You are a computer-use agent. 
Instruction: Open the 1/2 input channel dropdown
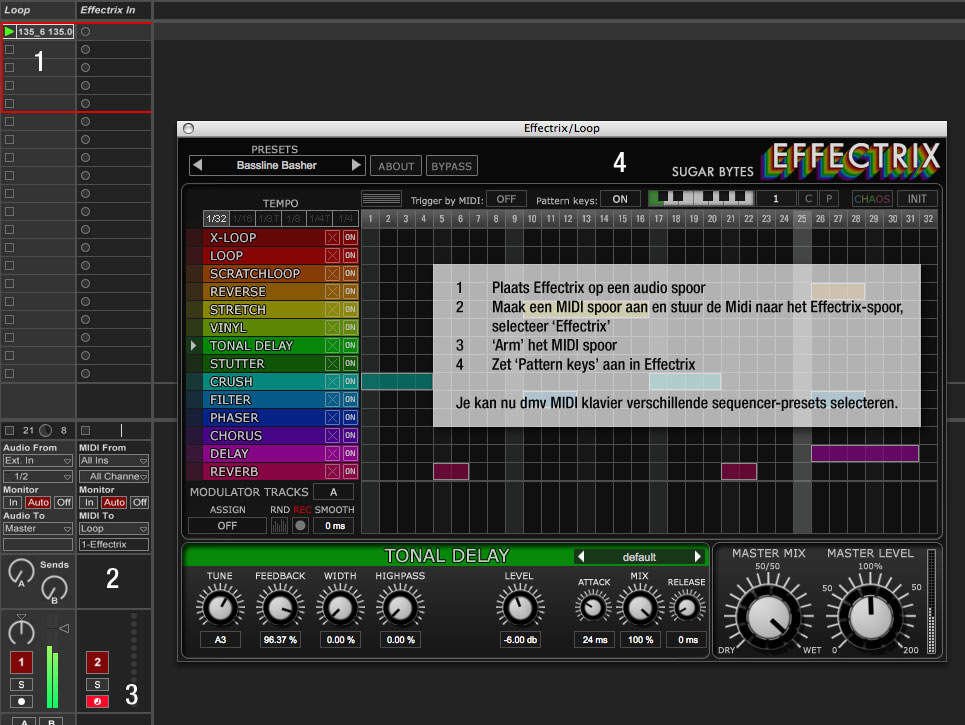tap(38, 476)
